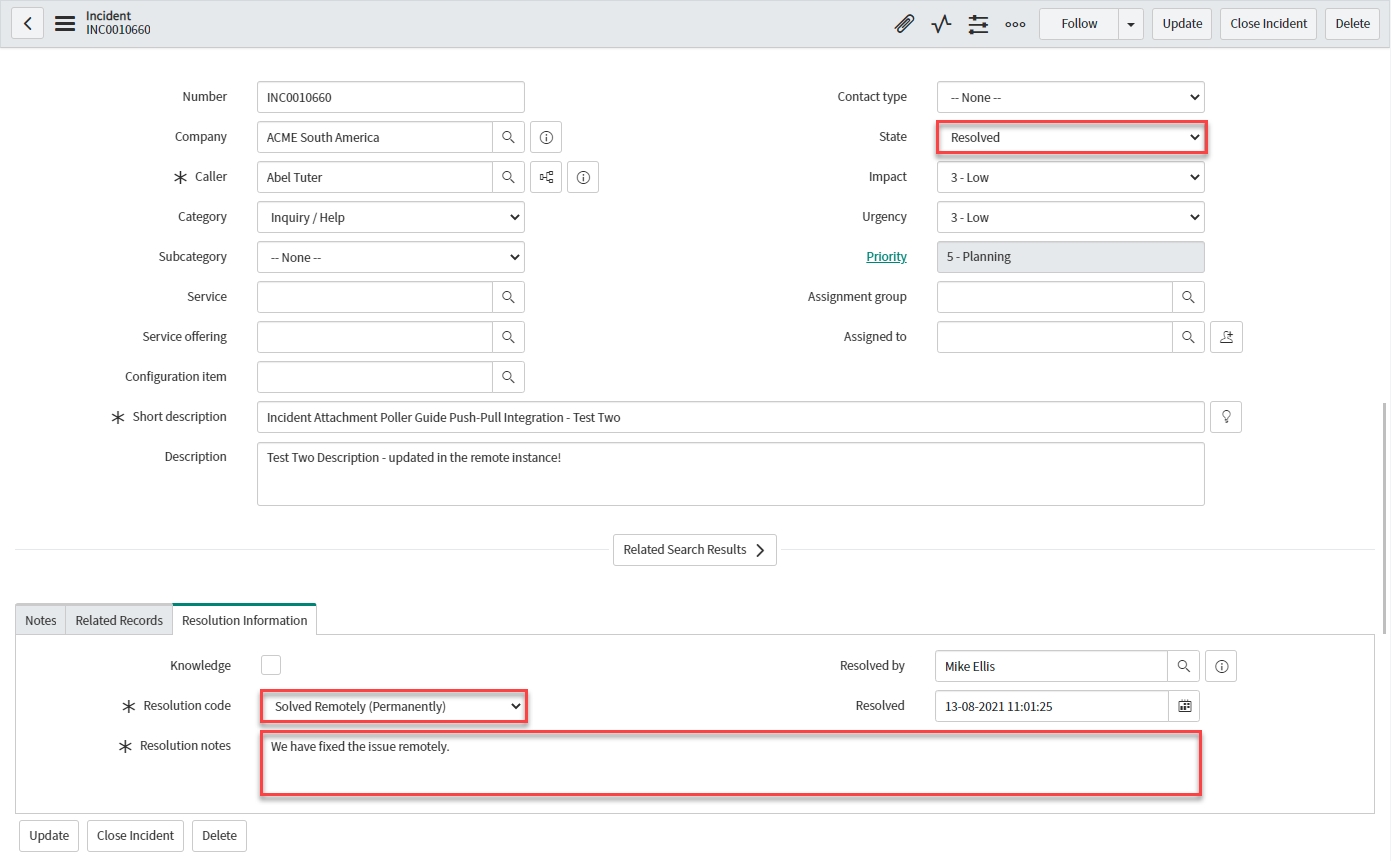Open the Category dropdown
The height and width of the screenshot is (861, 1391).
390,217
